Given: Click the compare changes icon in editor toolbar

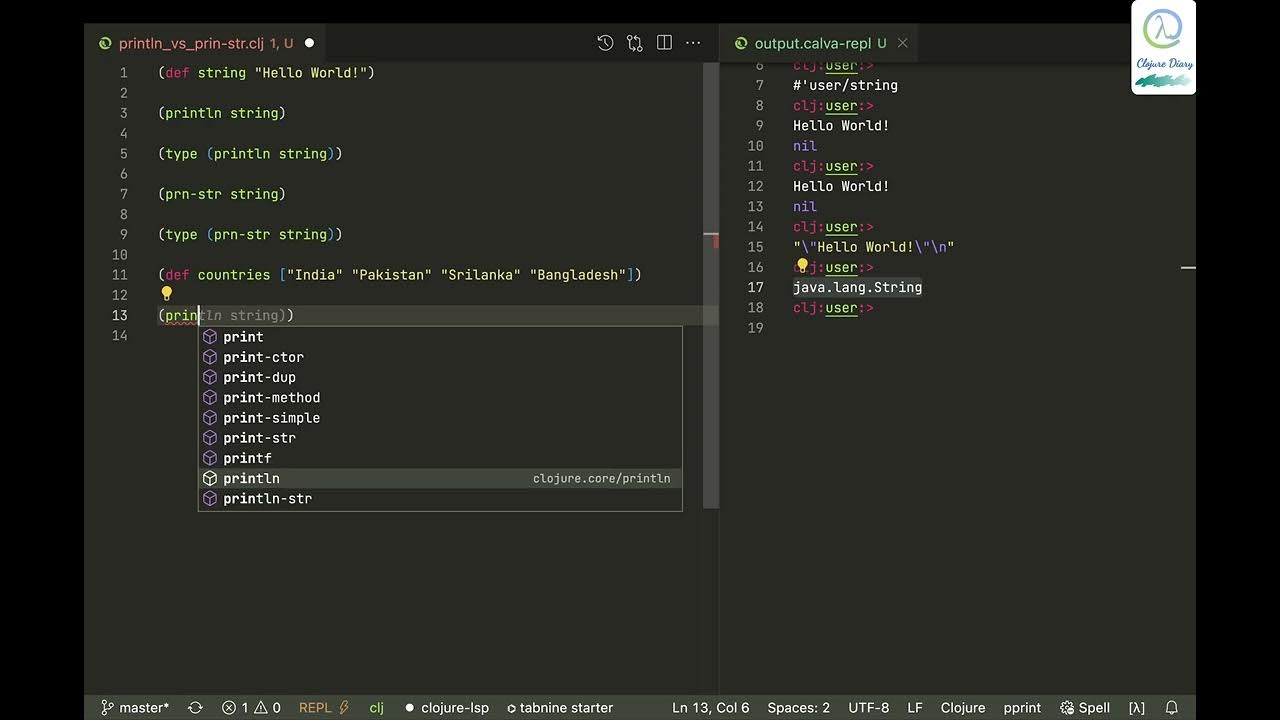Looking at the screenshot, I should tap(635, 43).
